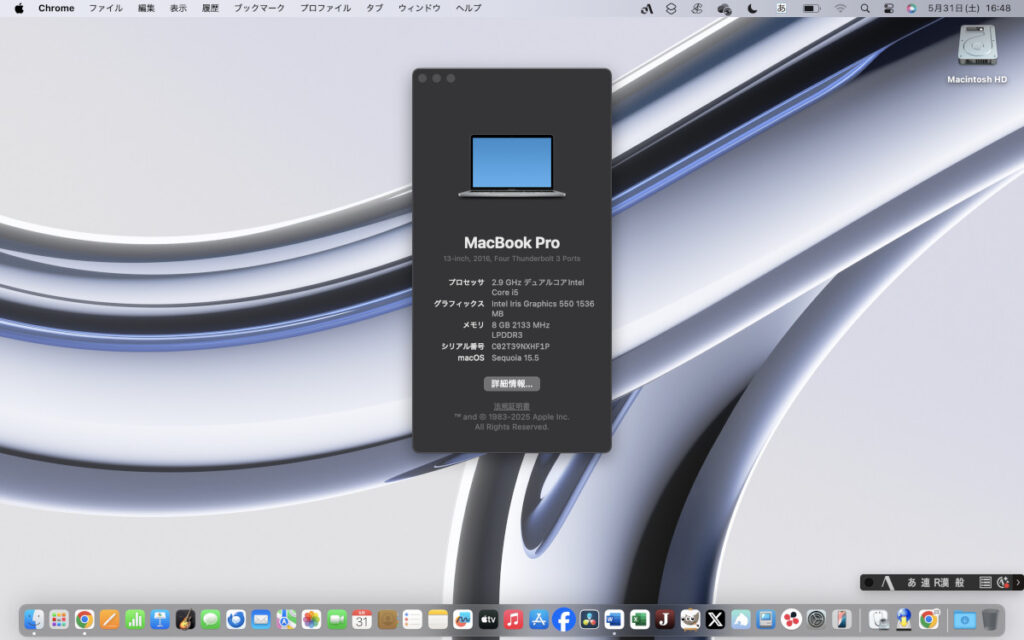Open Microsoft Excel in the Dock
The height and width of the screenshot is (640, 1024).
(639, 619)
